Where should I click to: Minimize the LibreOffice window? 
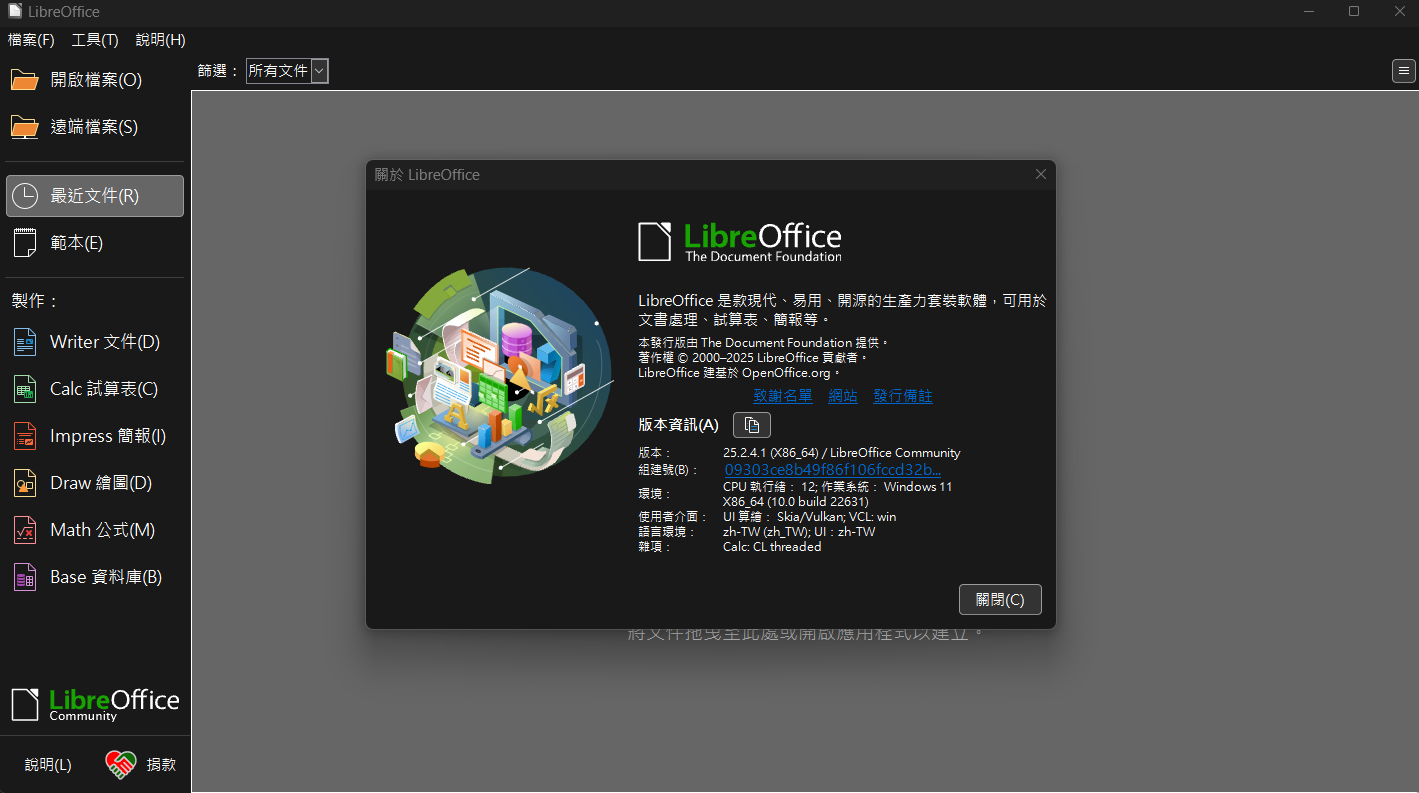pos(1310,11)
